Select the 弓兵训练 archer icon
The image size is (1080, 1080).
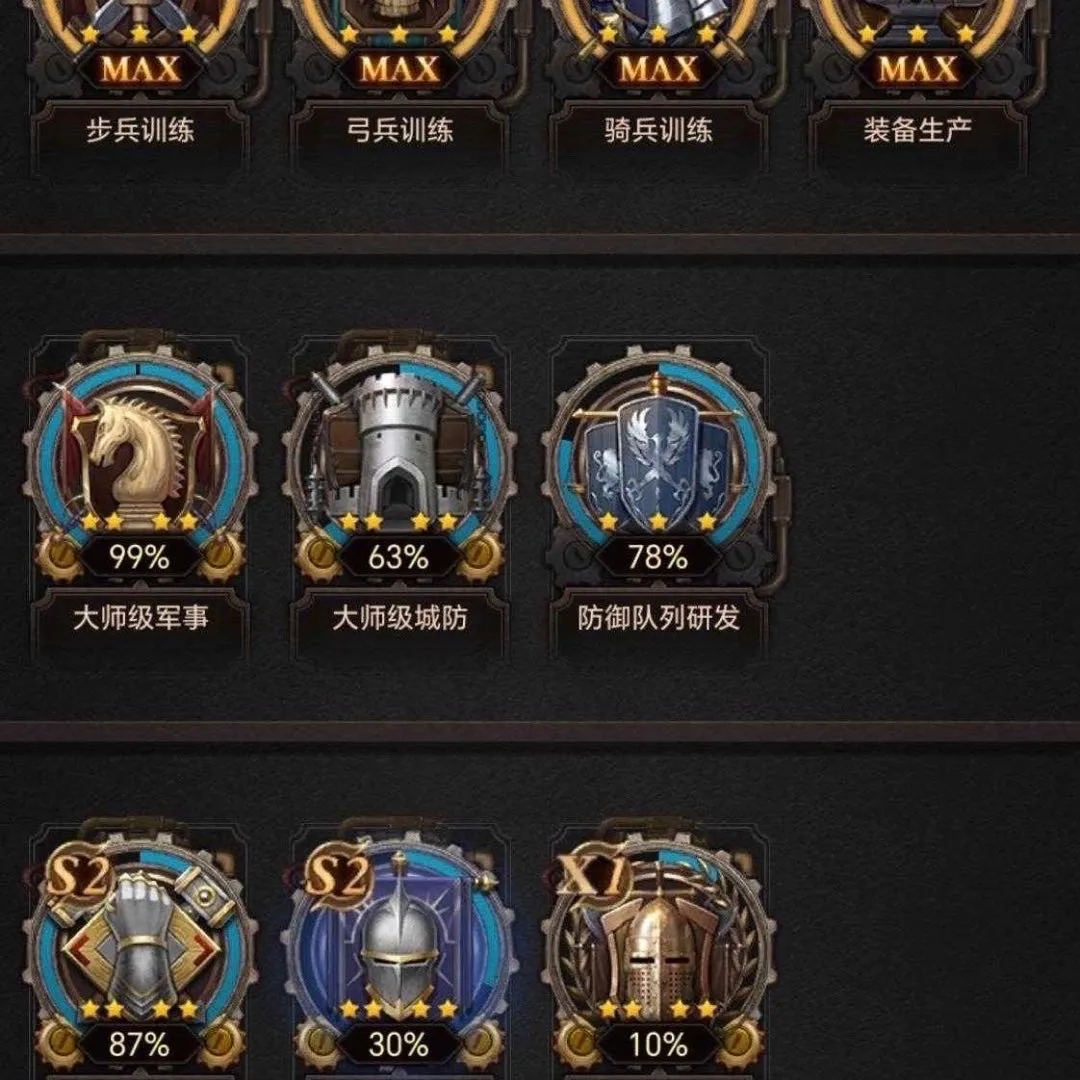coord(399,28)
